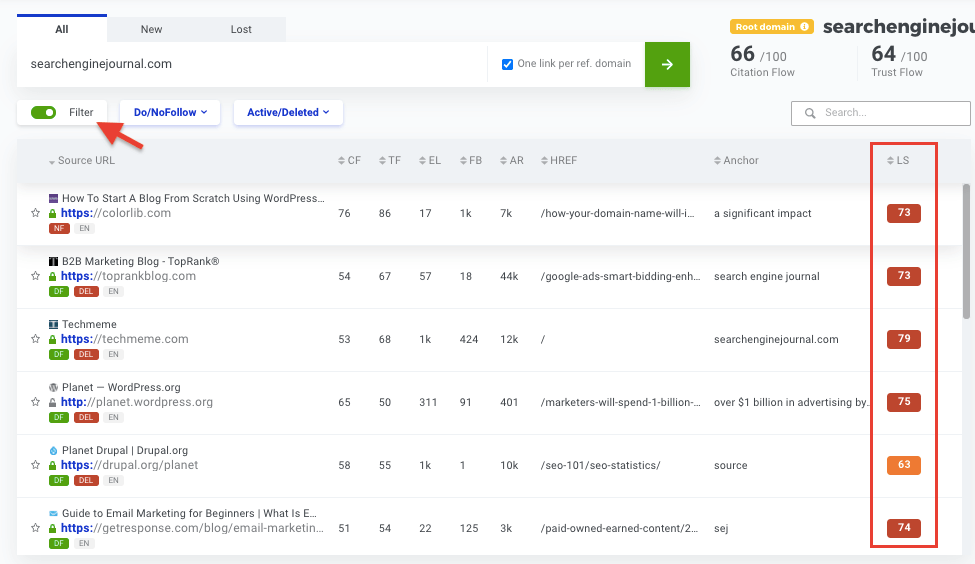This screenshot has width=975, height=564.
Task: Open the Do/NoFollow dropdown
Action: click(x=170, y=113)
